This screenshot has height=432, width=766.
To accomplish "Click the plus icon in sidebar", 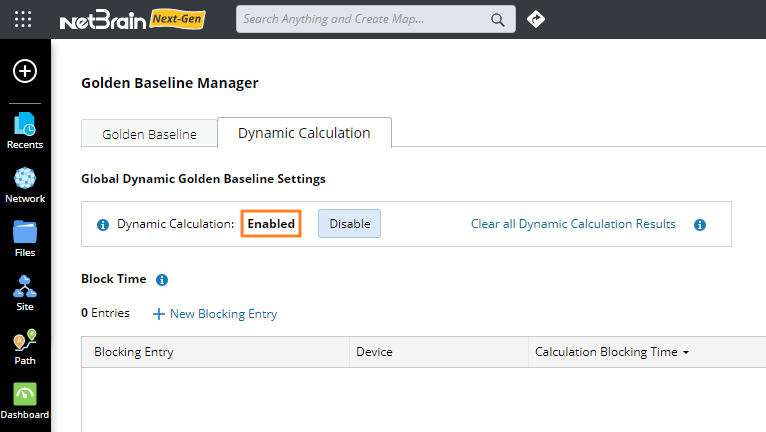I will pos(25,71).
